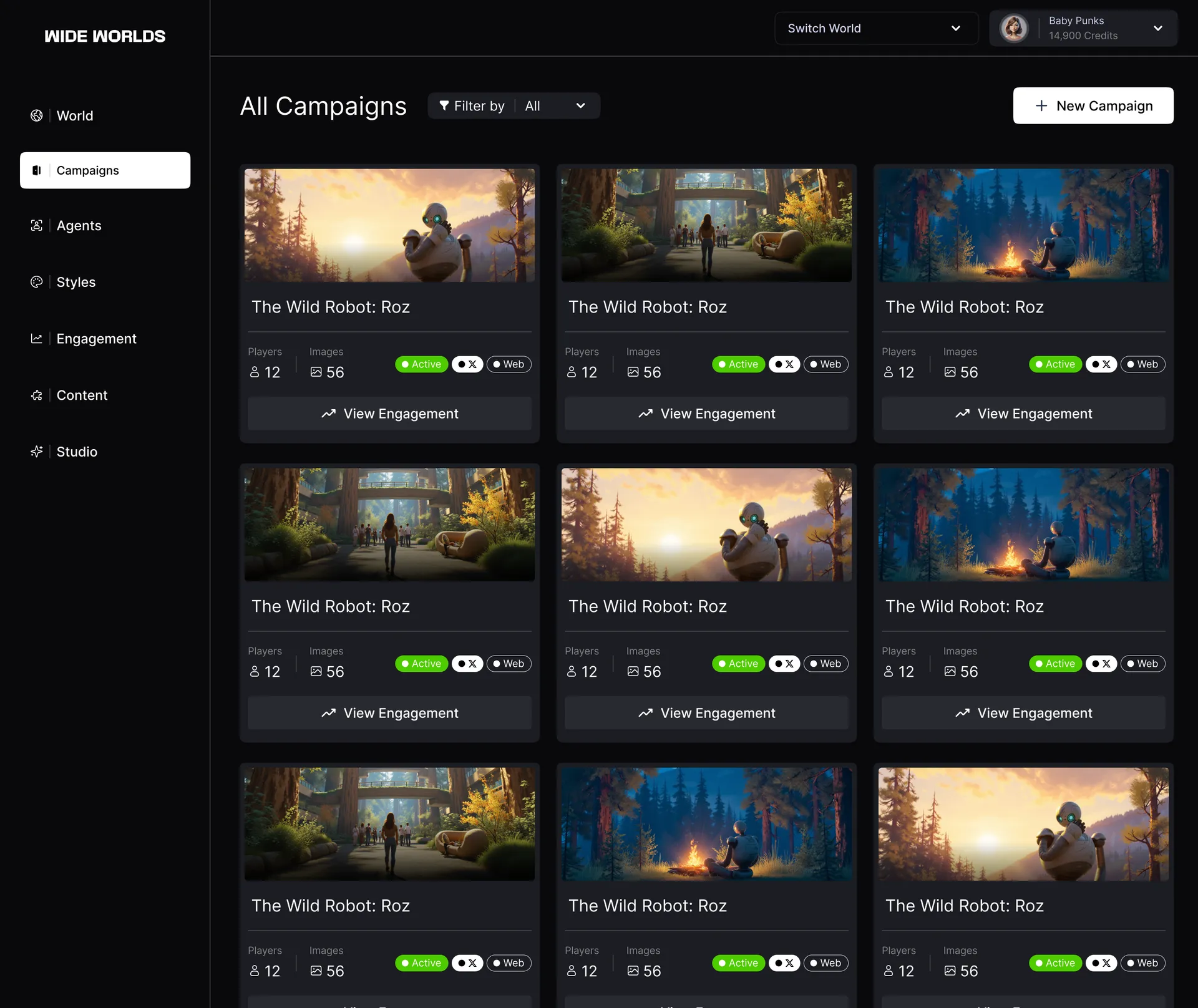Screen dimensions: 1198x1008
Task: Click the players icon on the top-row sunset card
Action: [255, 372]
